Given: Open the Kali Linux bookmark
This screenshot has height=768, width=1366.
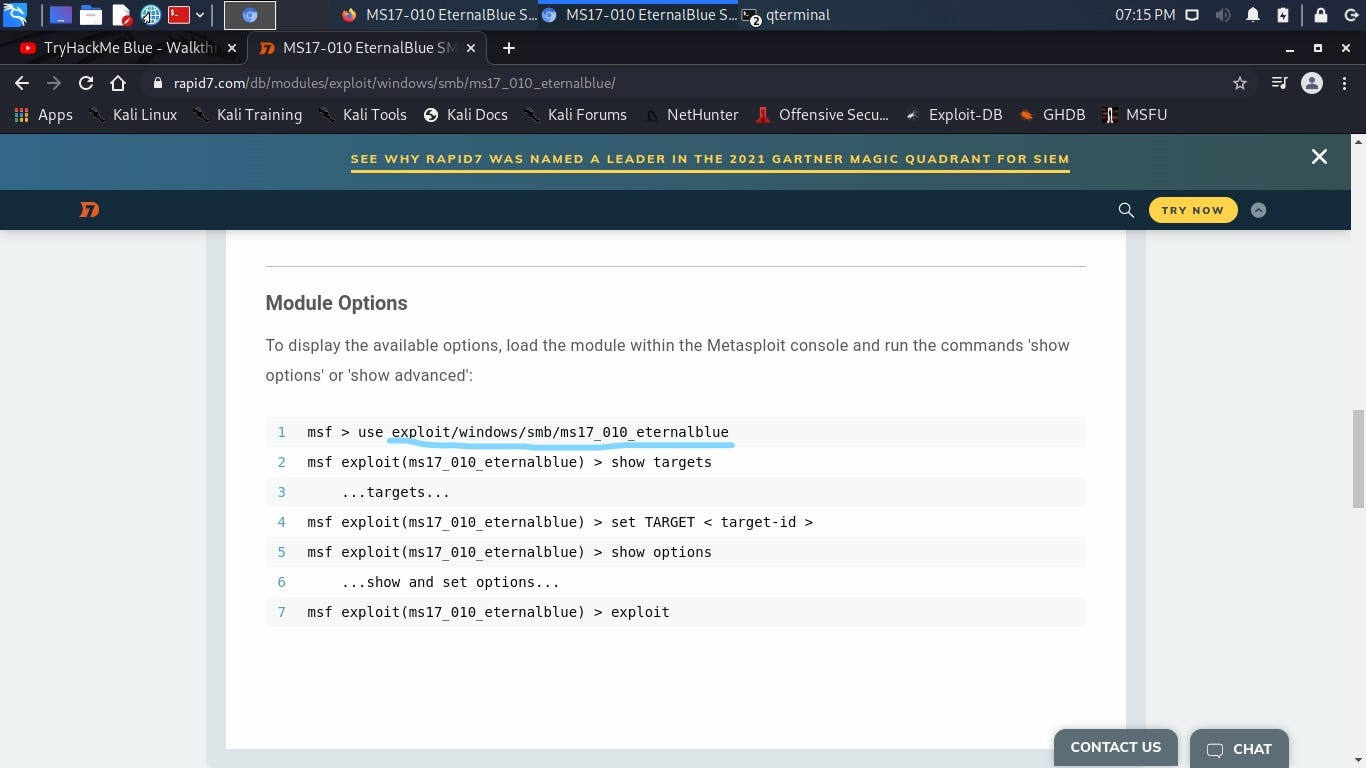Looking at the screenshot, I should (x=133, y=115).
